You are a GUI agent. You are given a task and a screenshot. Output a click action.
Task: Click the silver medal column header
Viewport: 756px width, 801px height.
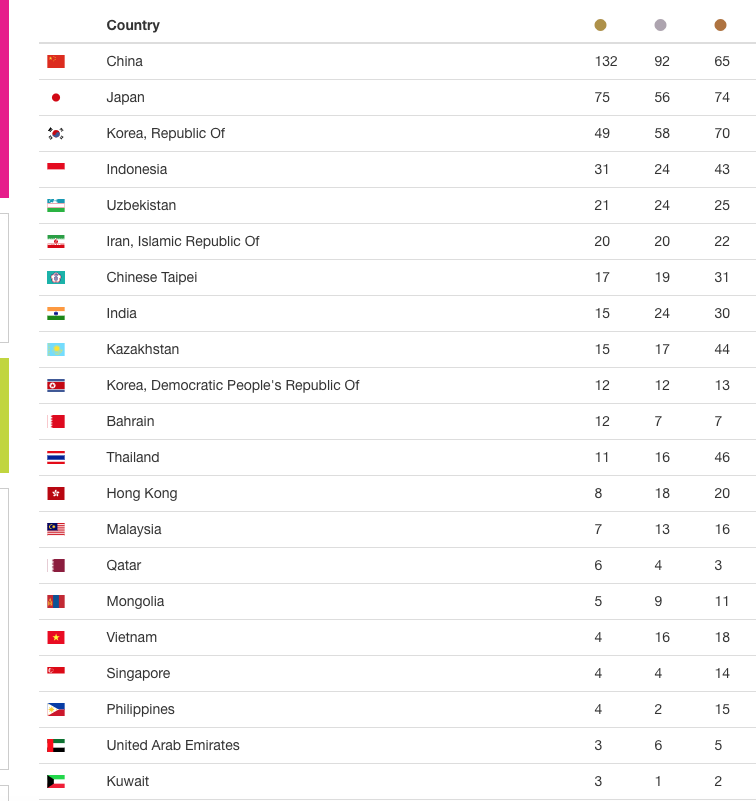[660, 25]
